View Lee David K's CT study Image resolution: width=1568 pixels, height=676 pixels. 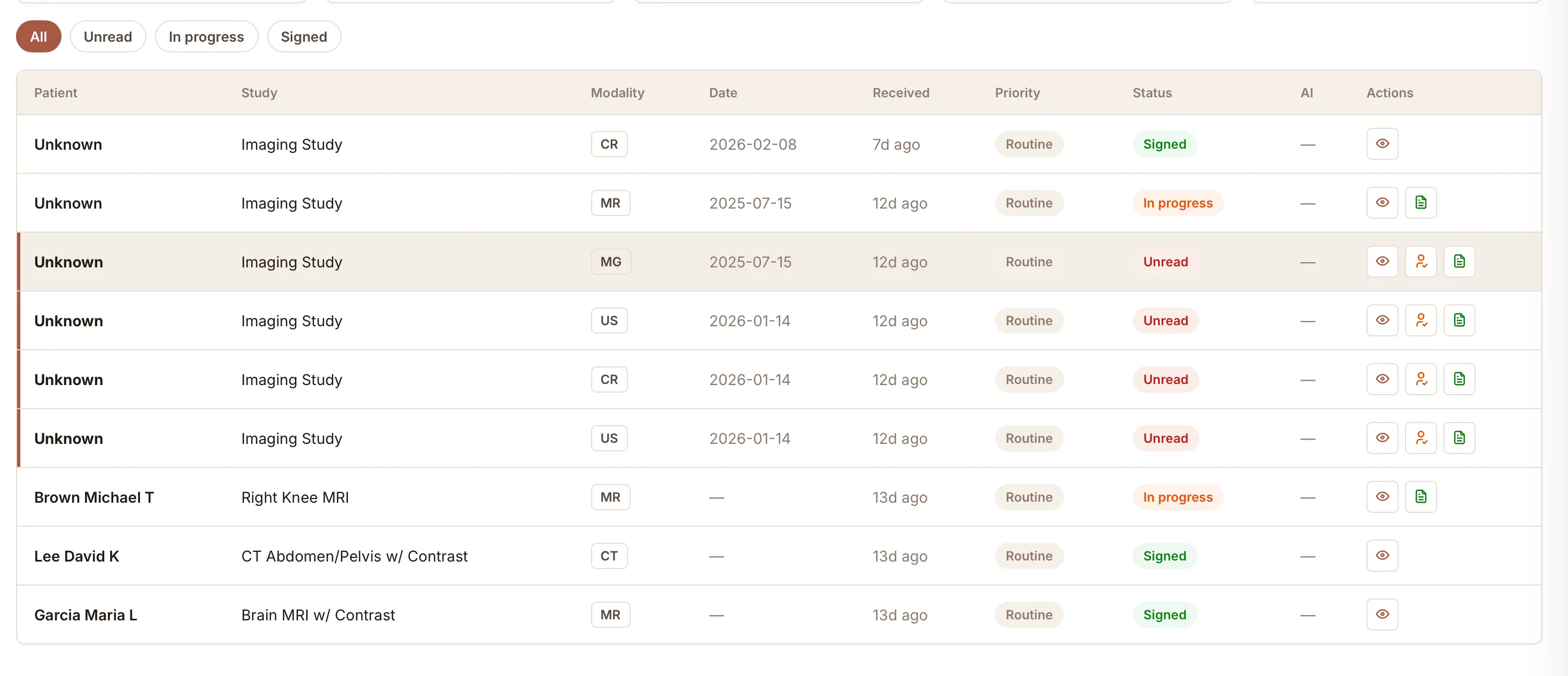[1383, 556]
